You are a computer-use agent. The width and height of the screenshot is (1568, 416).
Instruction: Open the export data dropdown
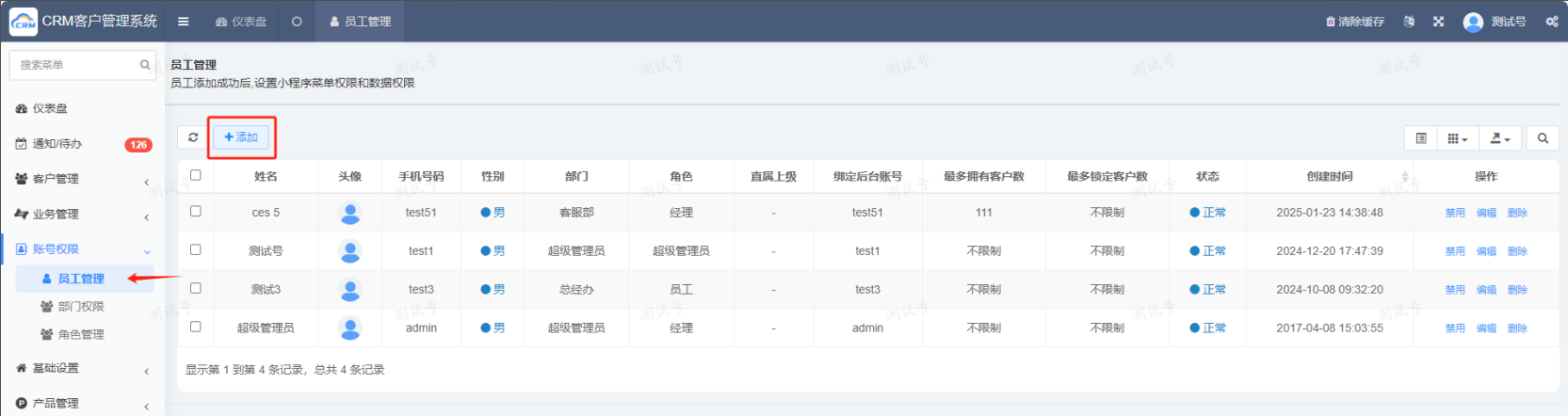pos(1500,138)
